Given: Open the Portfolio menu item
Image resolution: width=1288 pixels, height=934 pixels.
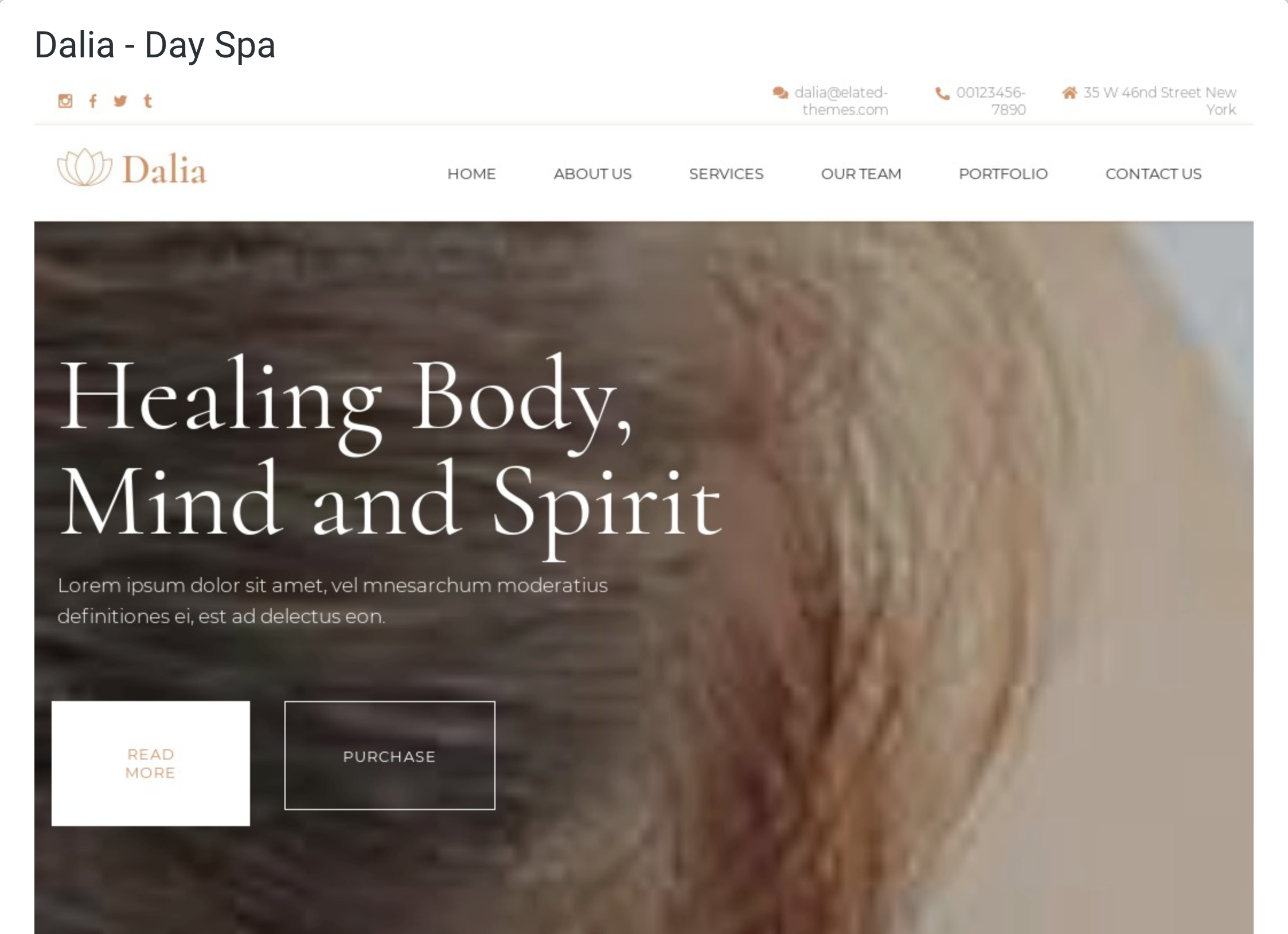Looking at the screenshot, I should point(1003,174).
